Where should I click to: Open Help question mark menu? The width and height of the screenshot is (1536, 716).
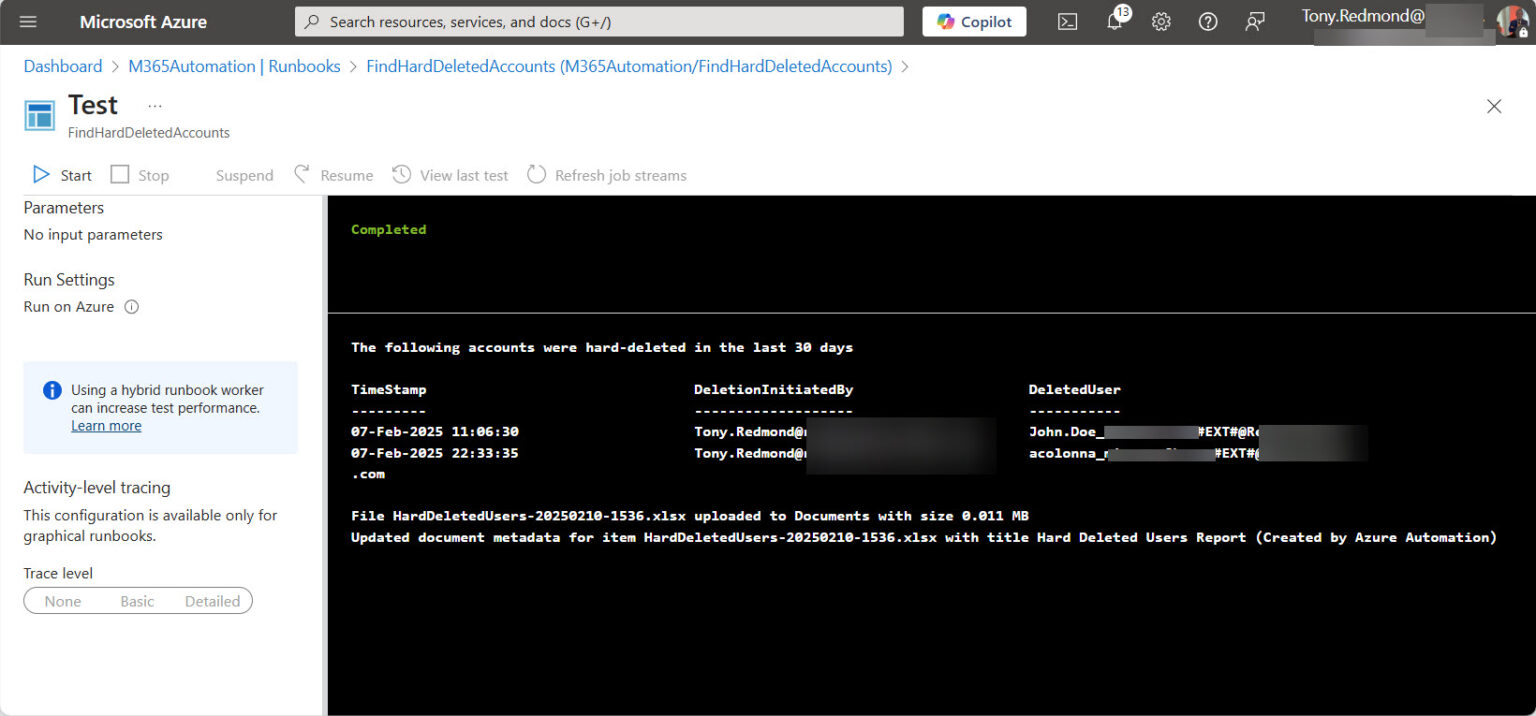coord(1208,22)
